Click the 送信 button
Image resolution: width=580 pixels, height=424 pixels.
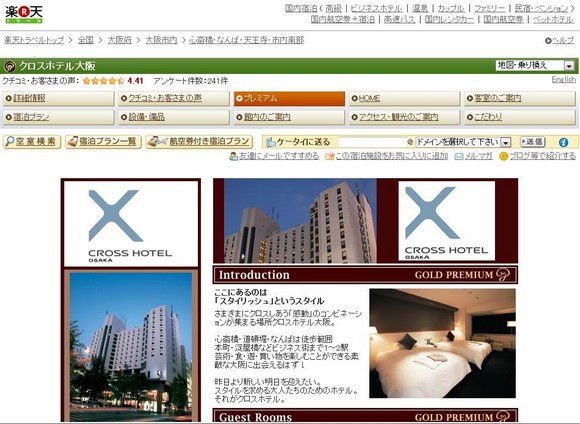tap(533, 142)
